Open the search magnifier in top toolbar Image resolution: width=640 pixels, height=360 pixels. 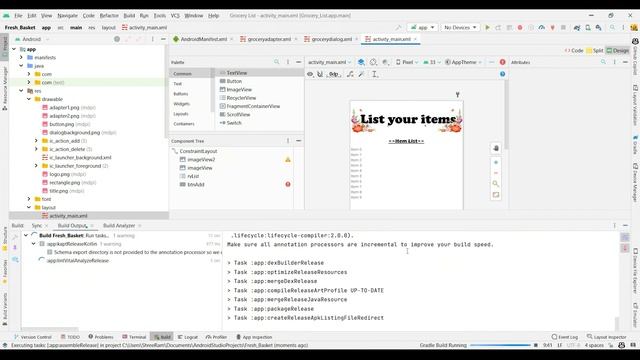612,27
